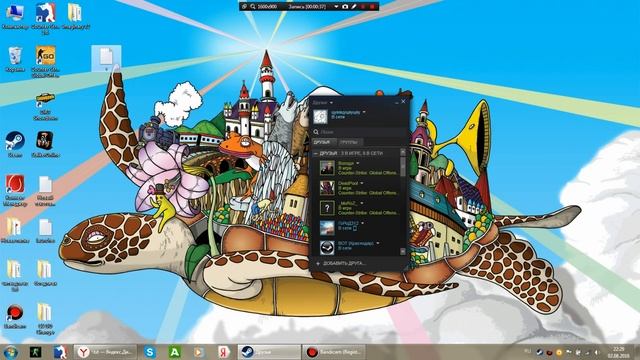Open Bandicam recording bar dropdown arrow
This screenshot has height=360, width=640.
click(x=336, y=7)
